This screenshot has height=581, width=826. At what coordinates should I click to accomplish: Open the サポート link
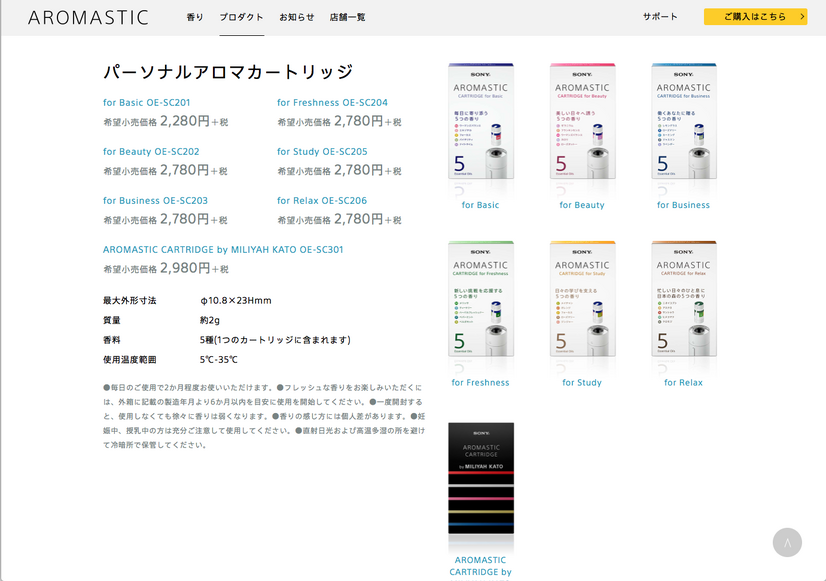click(660, 17)
